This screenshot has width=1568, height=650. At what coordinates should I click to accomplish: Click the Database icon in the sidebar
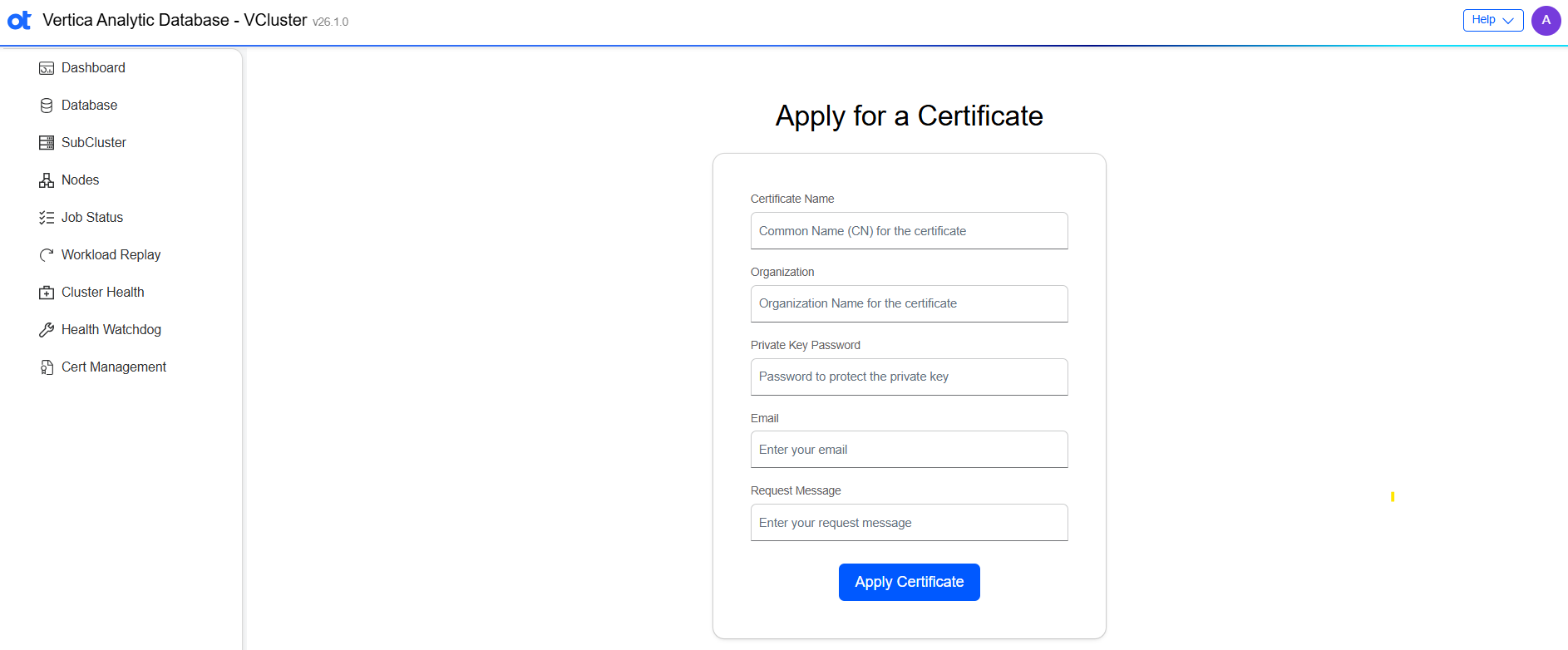point(47,105)
